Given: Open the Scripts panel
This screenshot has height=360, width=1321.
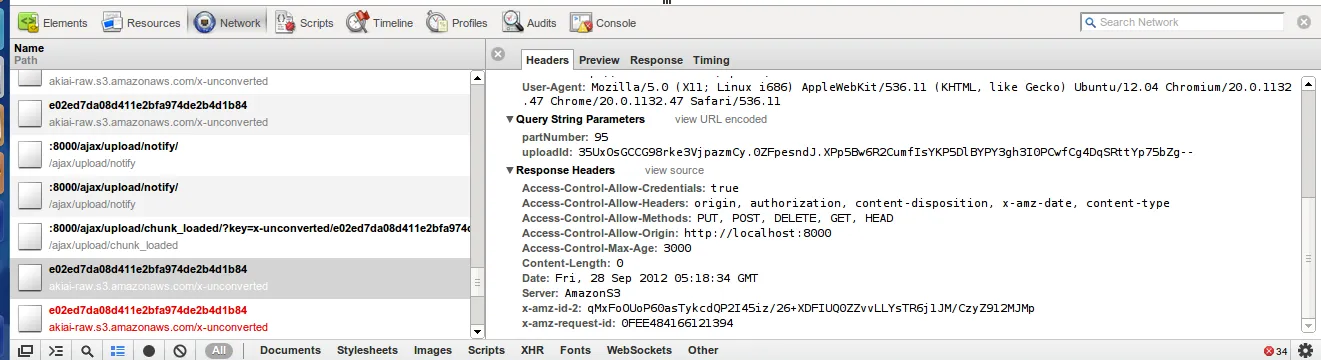Looking at the screenshot, I should [304, 22].
